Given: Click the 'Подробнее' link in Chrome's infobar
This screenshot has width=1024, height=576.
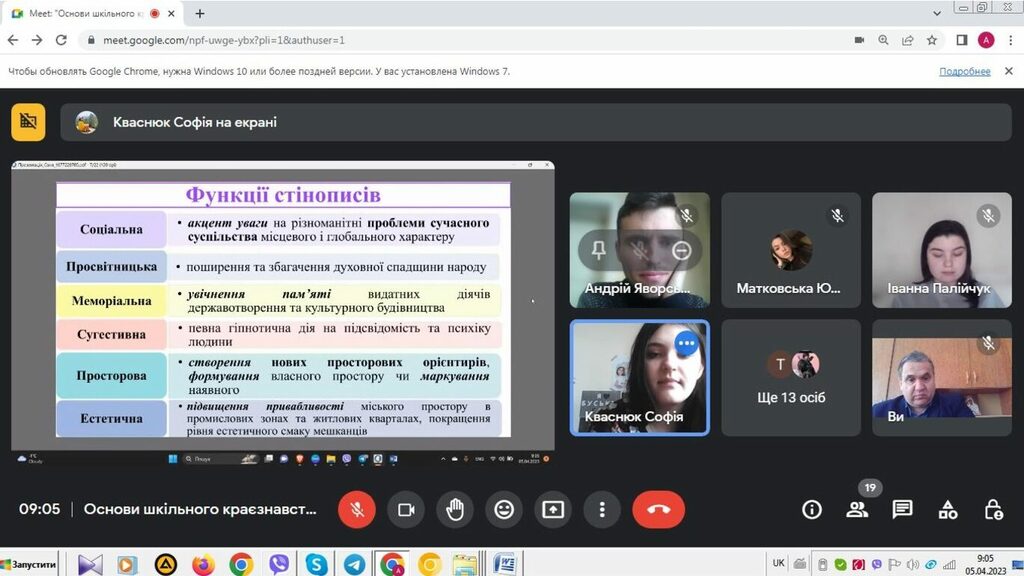Looking at the screenshot, I should [964, 72].
